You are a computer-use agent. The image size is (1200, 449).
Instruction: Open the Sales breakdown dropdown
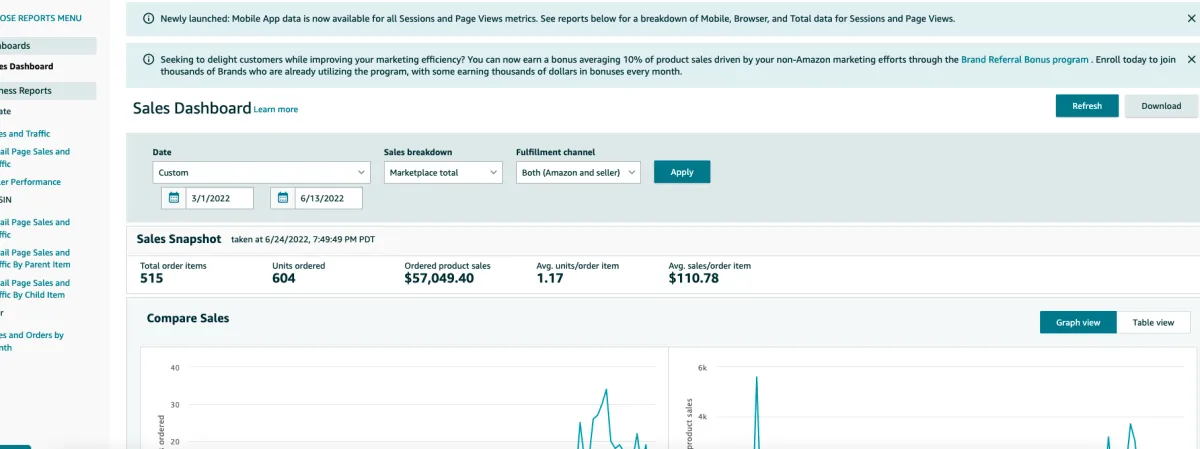pos(443,172)
